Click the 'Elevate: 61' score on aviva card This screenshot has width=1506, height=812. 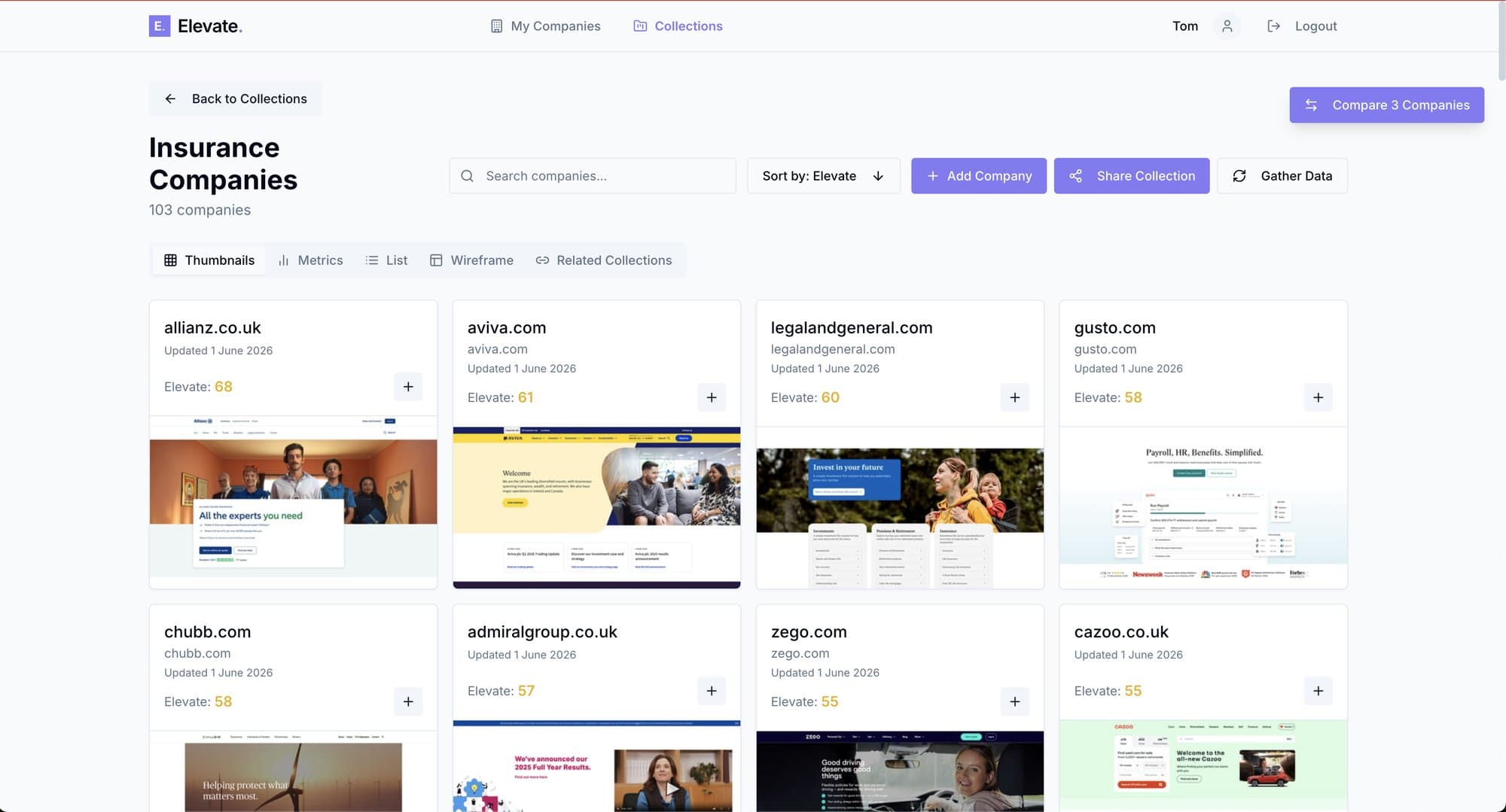(500, 397)
